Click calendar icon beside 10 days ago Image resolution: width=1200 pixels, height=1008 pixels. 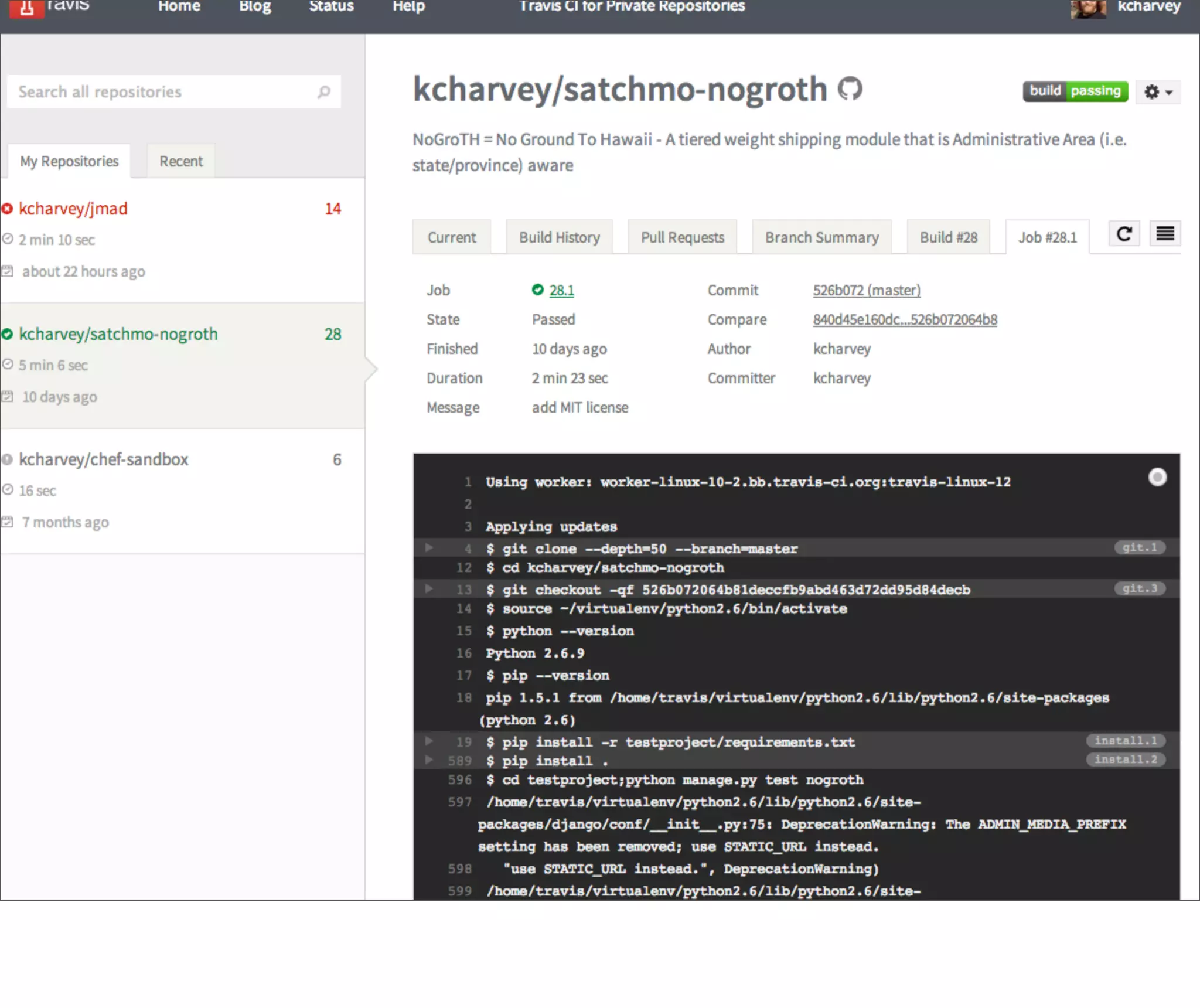(7, 396)
